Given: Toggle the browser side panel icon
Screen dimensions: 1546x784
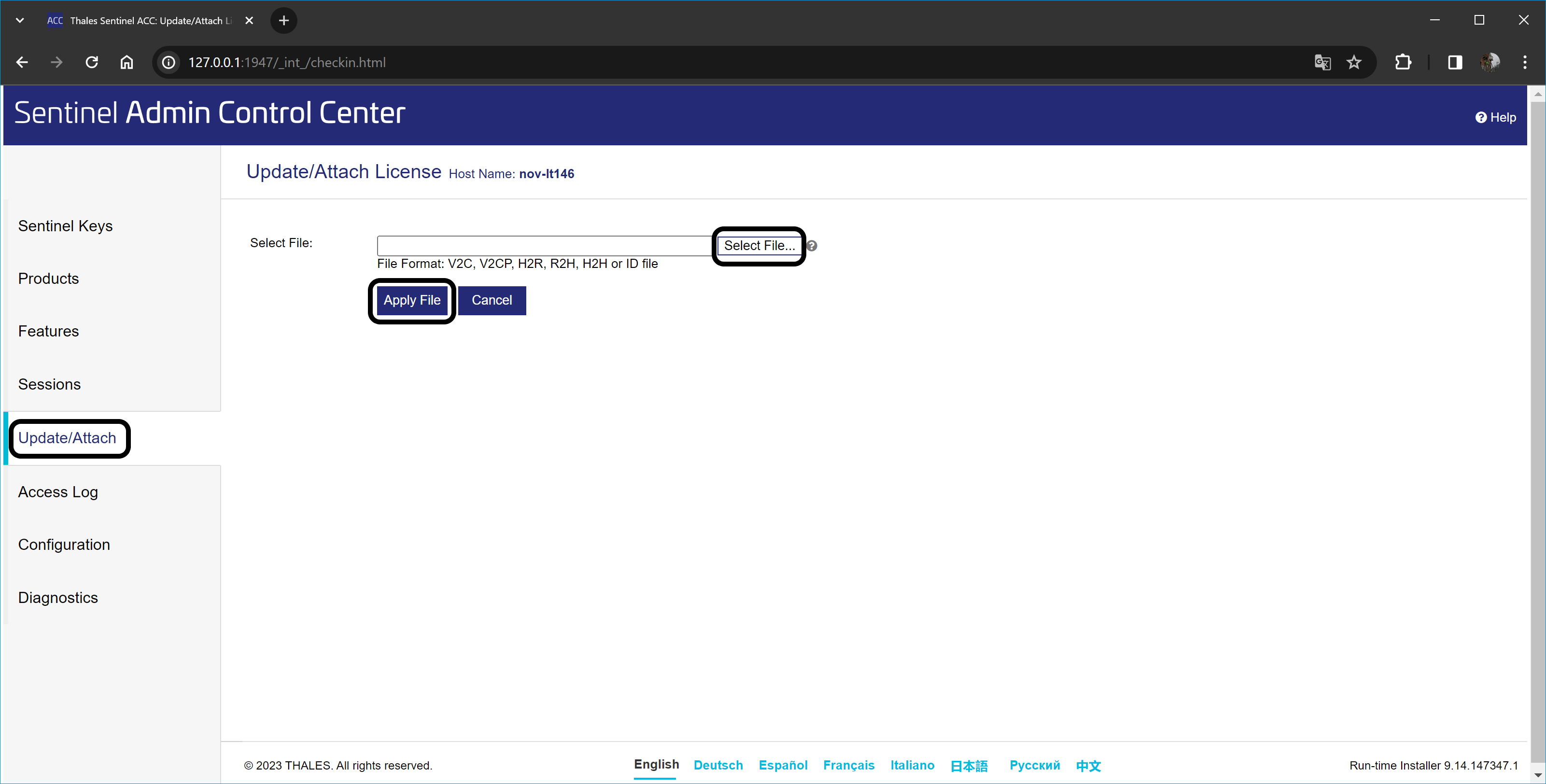Looking at the screenshot, I should (1455, 62).
